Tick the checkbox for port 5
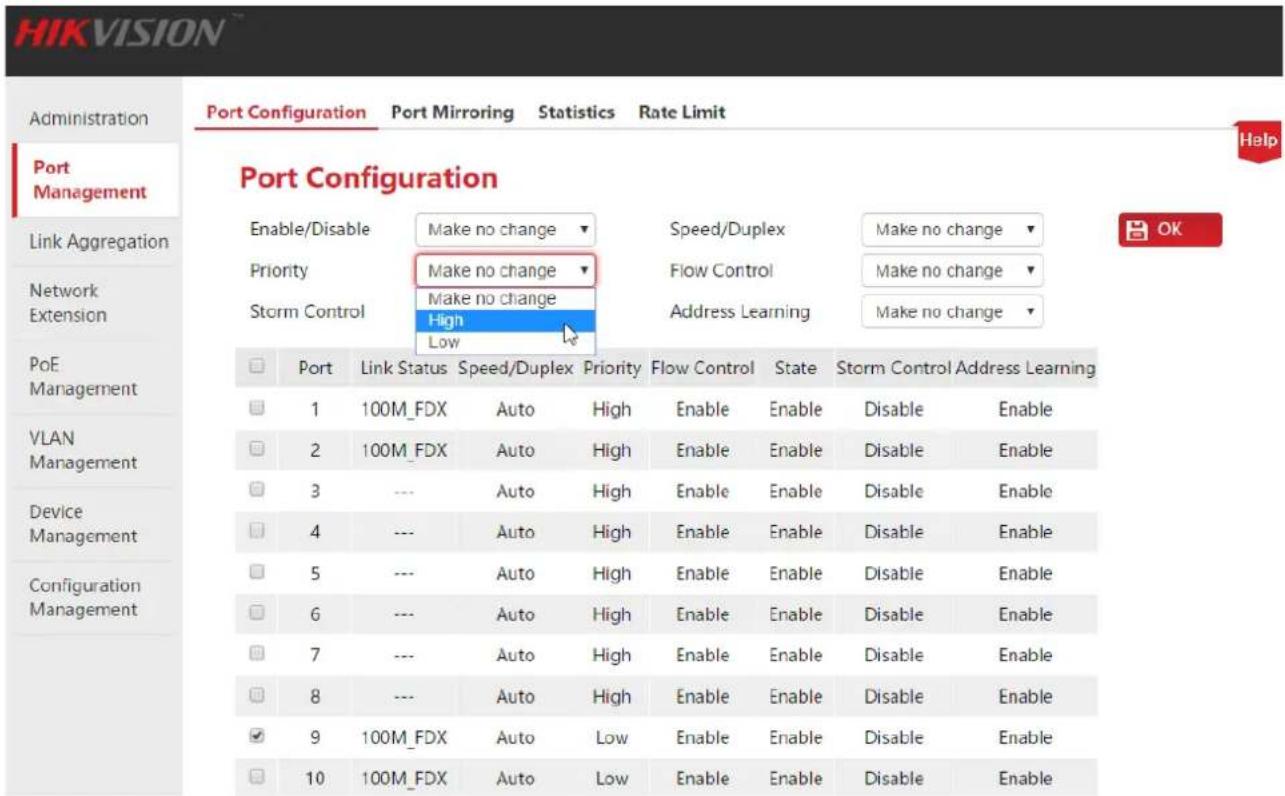1285x796 pixels. pos(255,572)
